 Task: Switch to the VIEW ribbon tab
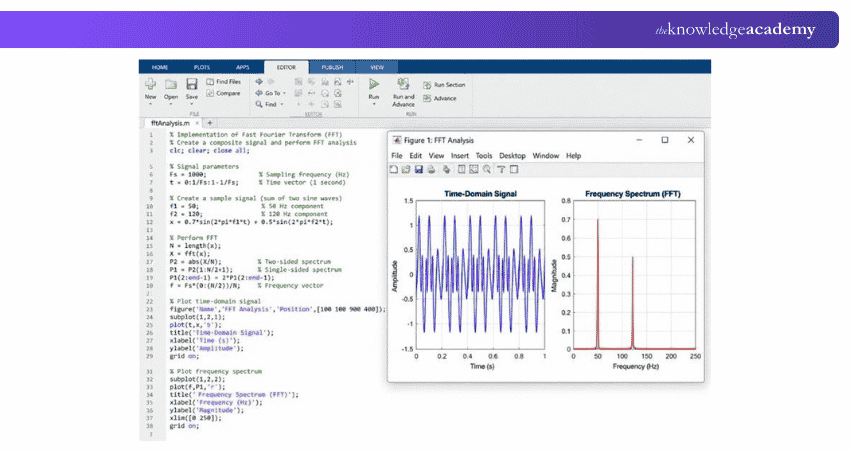point(377,67)
